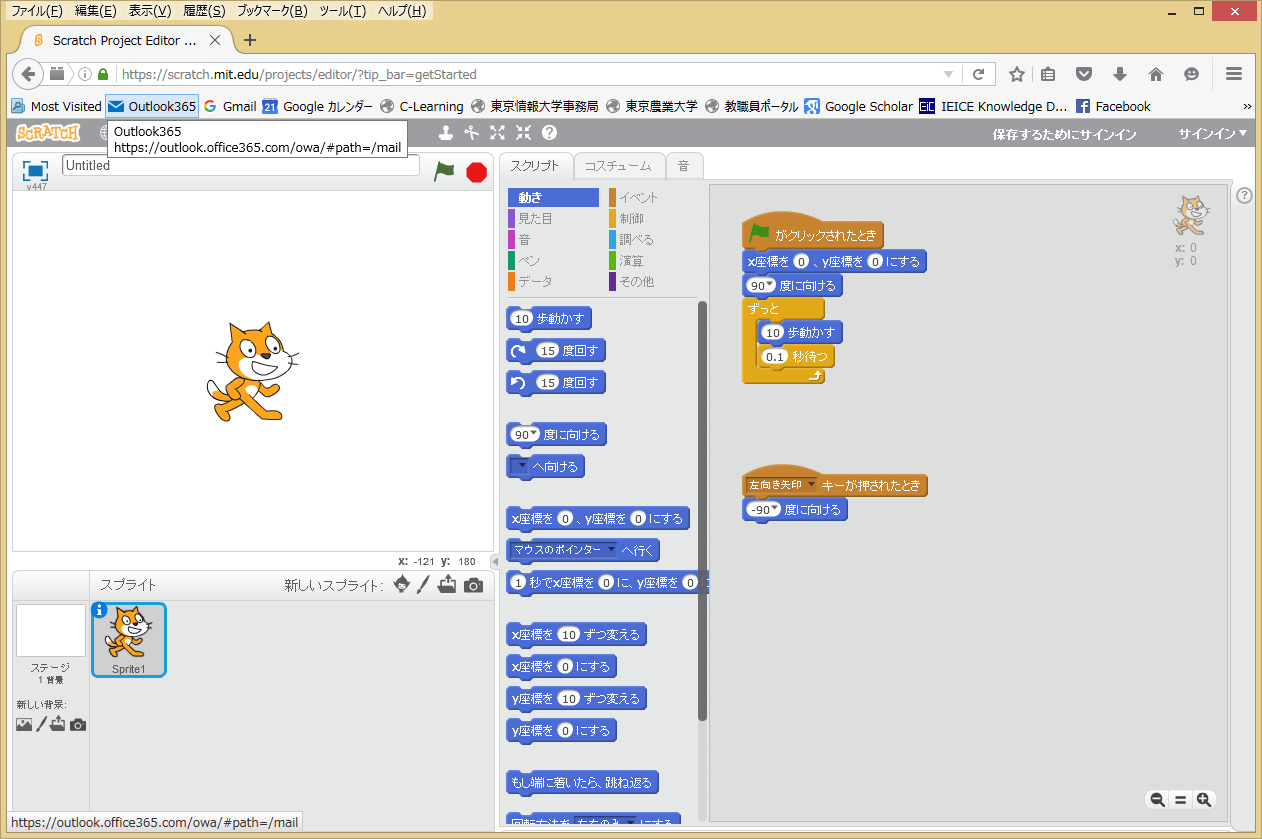Zoom out the scripts area
Image resolution: width=1262 pixels, height=839 pixels.
click(x=1157, y=799)
